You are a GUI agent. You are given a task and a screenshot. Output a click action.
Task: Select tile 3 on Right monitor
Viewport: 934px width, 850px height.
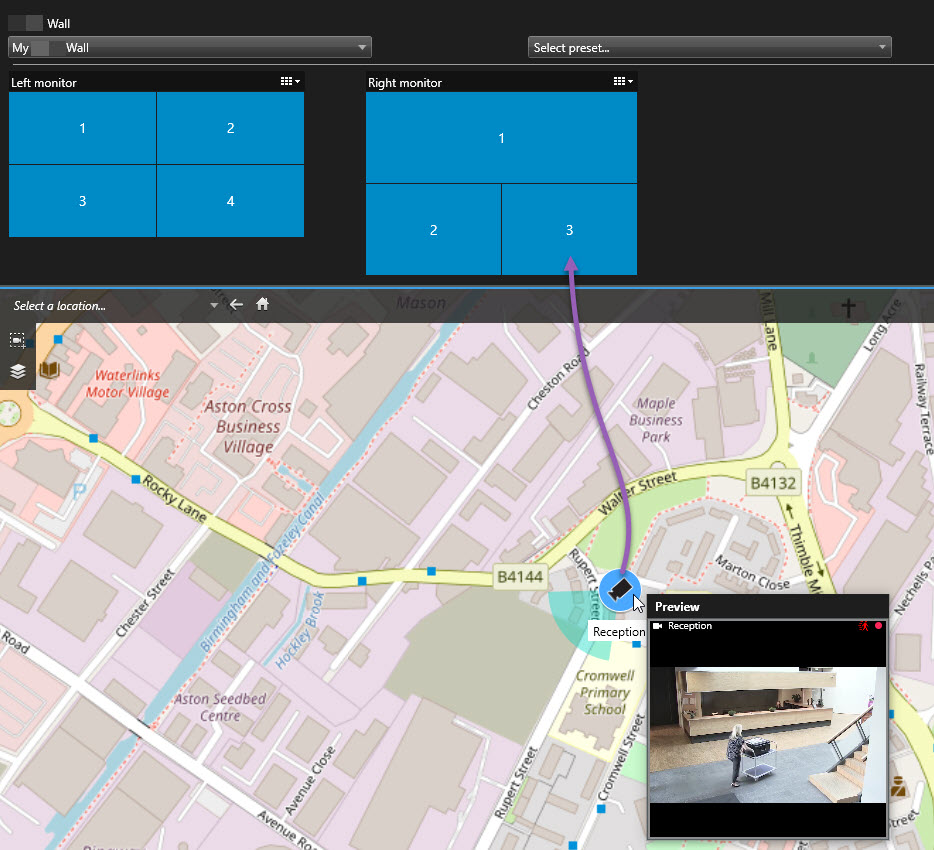569,229
